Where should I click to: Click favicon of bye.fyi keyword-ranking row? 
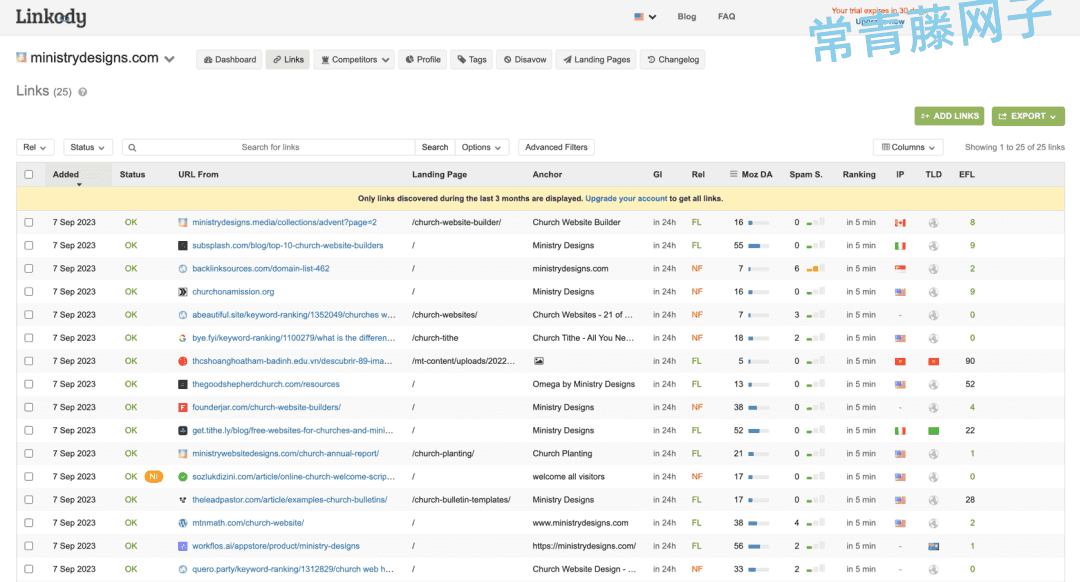183,338
